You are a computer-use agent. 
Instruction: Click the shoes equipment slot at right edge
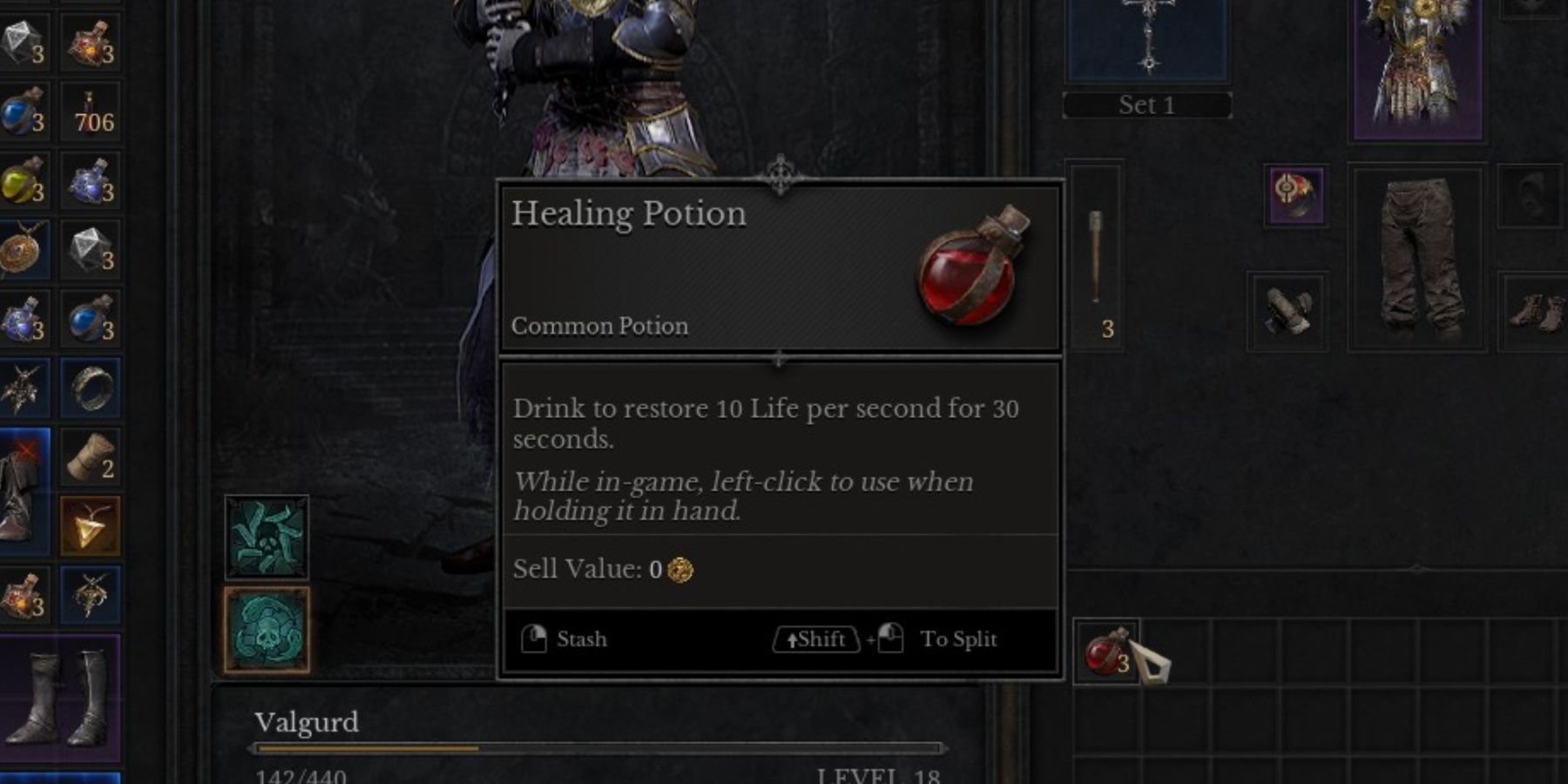point(1537,312)
